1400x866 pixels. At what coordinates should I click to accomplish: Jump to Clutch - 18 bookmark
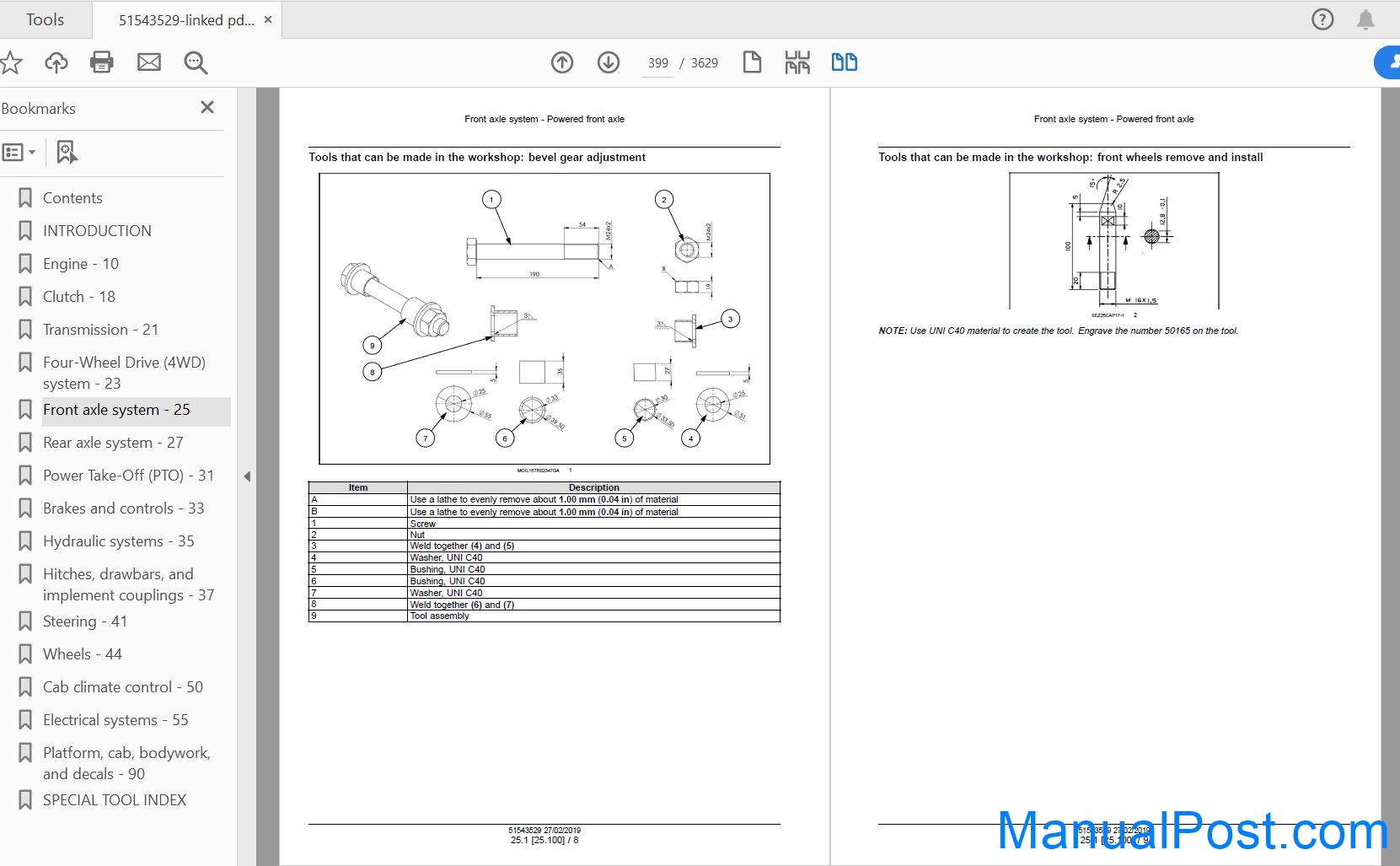[x=79, y=297]
